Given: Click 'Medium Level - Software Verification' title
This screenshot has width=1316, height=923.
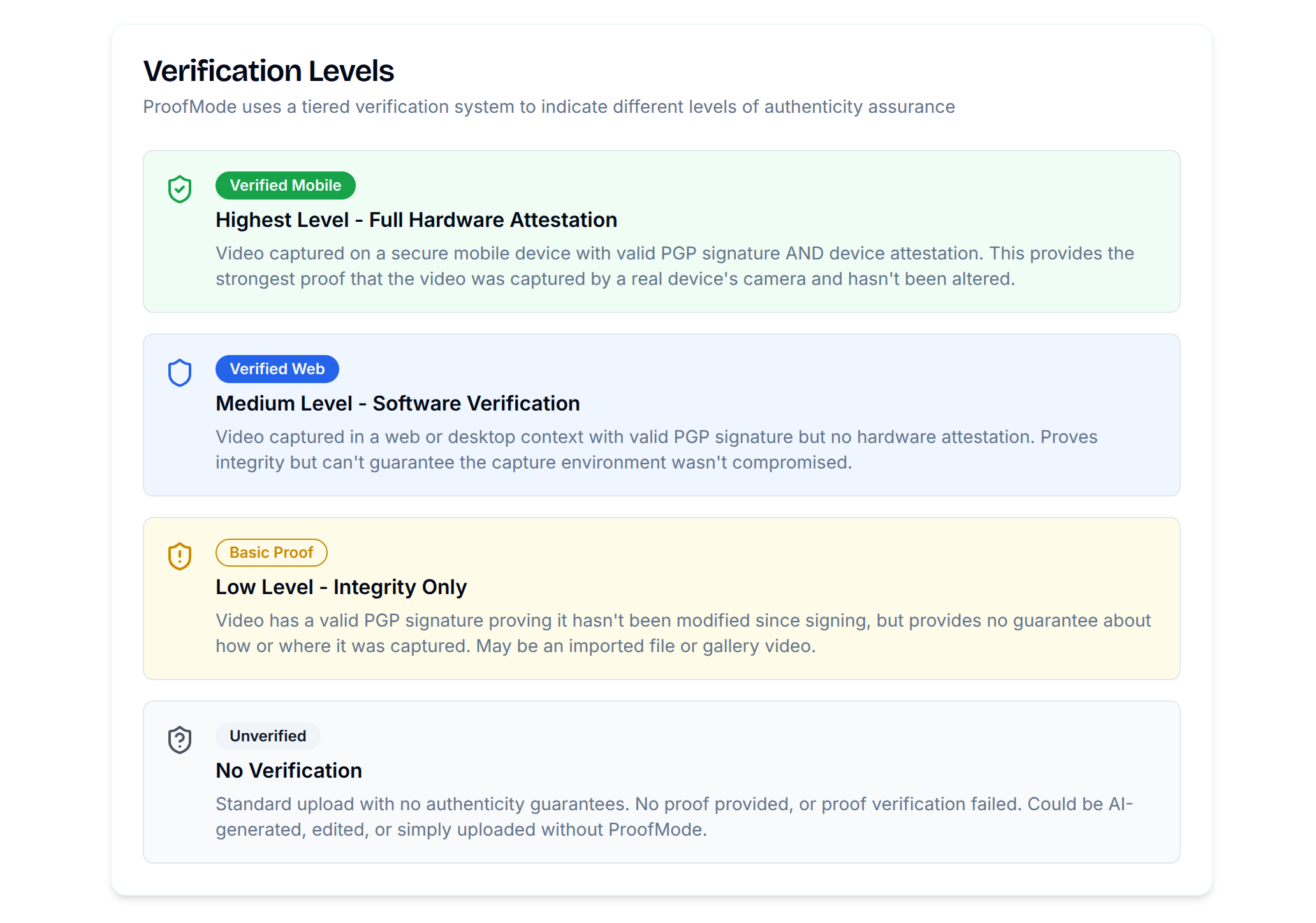Looking at the screenshot, I should pos(397,403).
